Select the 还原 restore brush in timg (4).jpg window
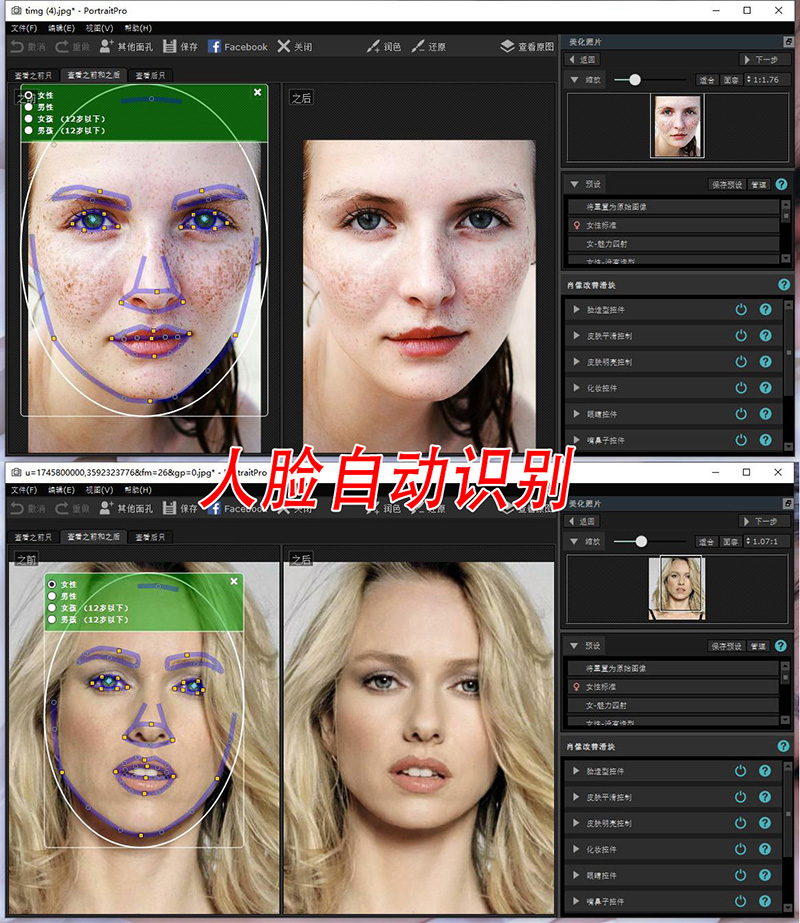This screenshot has width=800, height=923. (428, 47)
